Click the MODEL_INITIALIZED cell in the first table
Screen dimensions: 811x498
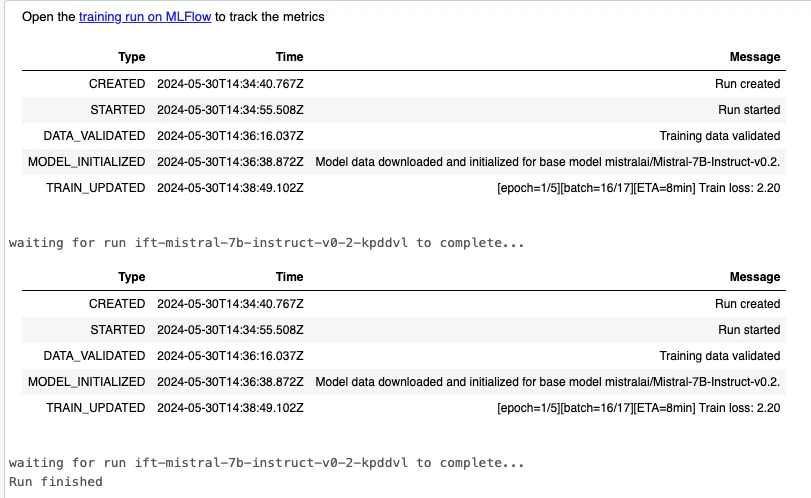click(86, 162)
